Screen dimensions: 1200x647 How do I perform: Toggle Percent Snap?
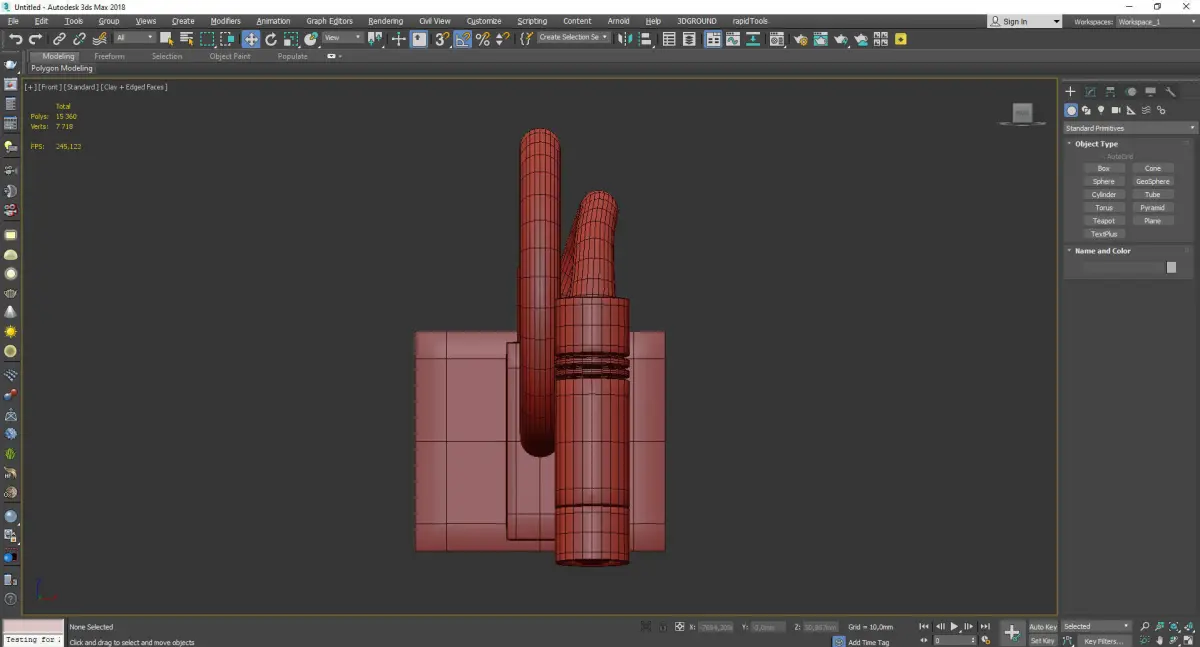pos(483,39)
